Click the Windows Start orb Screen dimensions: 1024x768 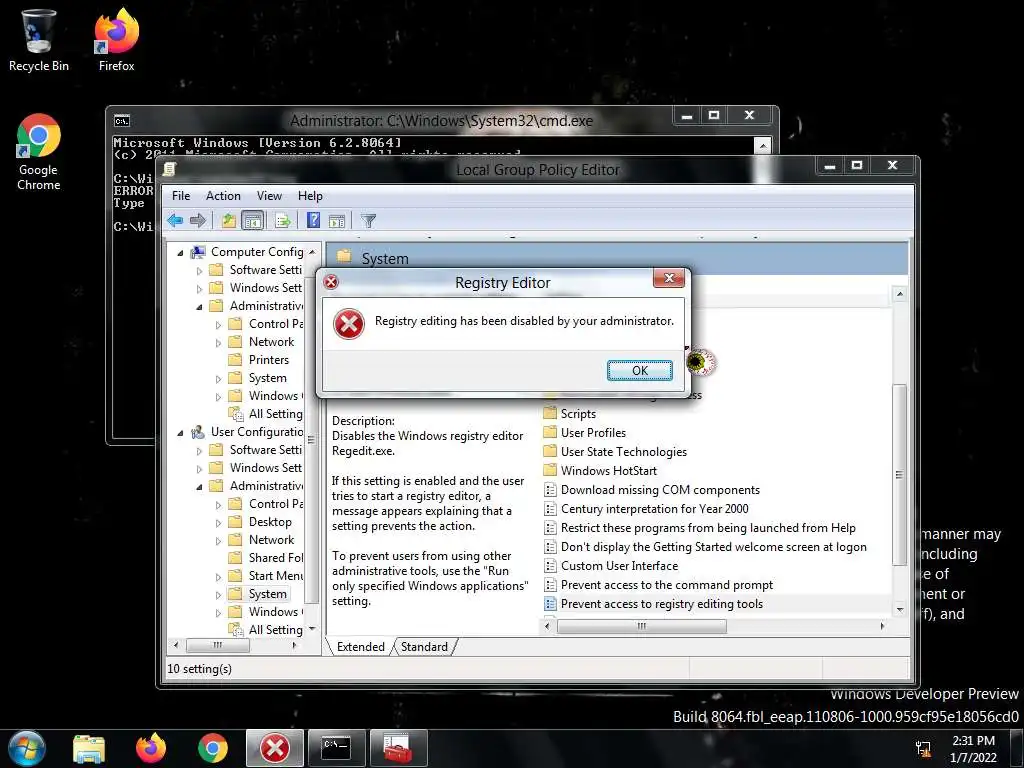[x=27, y=748]
